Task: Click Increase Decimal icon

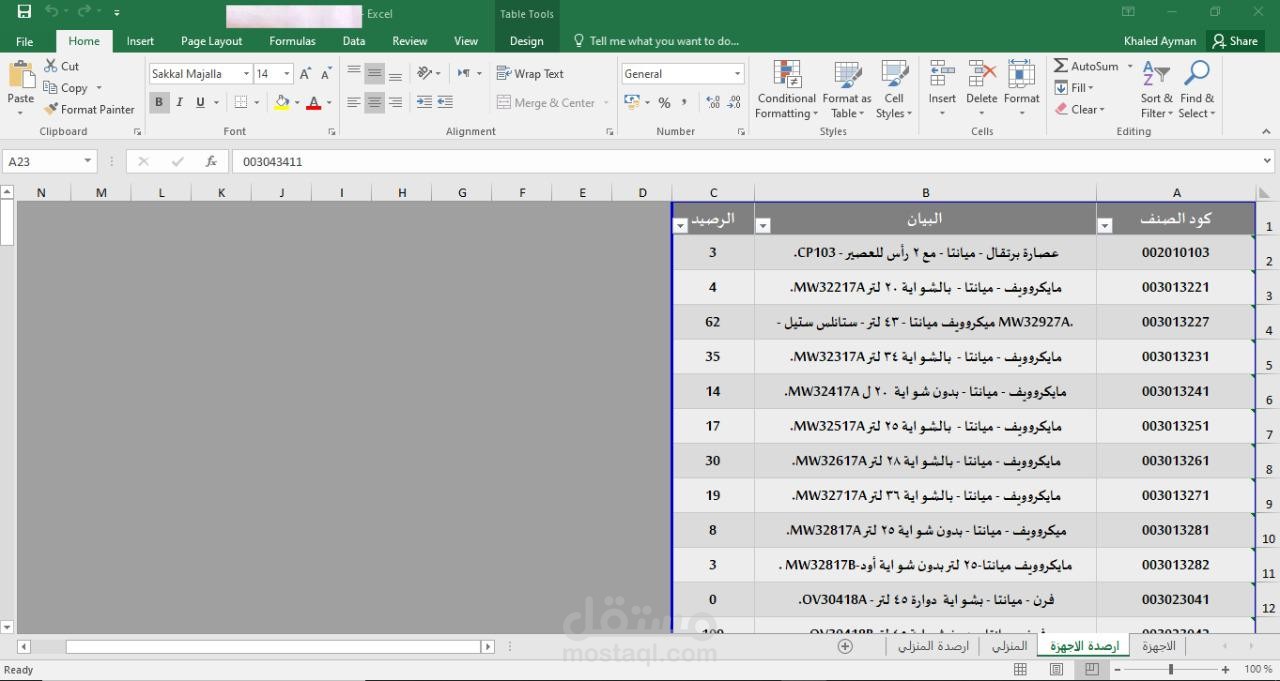Action: 713,103
